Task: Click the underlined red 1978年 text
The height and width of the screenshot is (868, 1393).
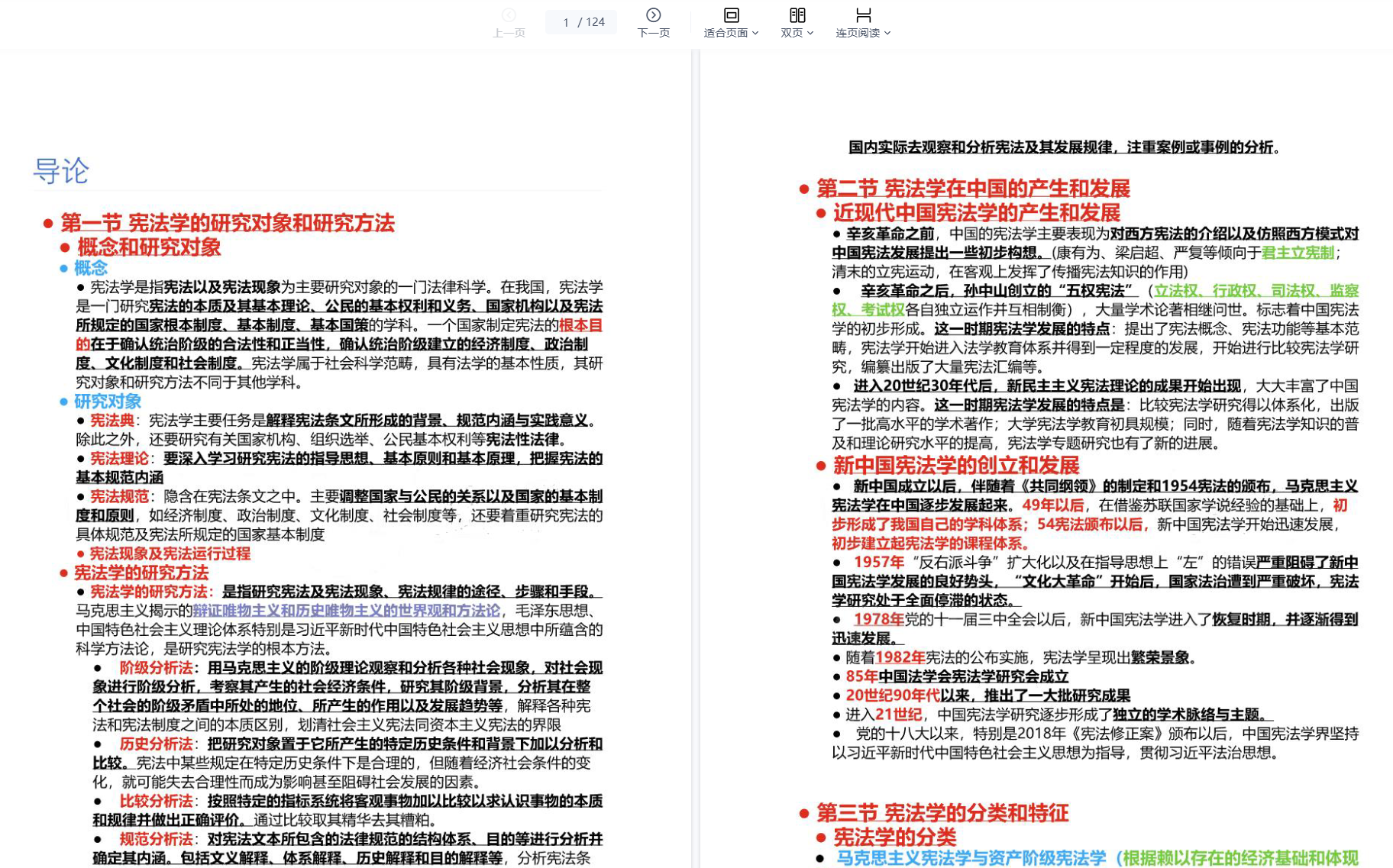Action: (x=878, y=619)
